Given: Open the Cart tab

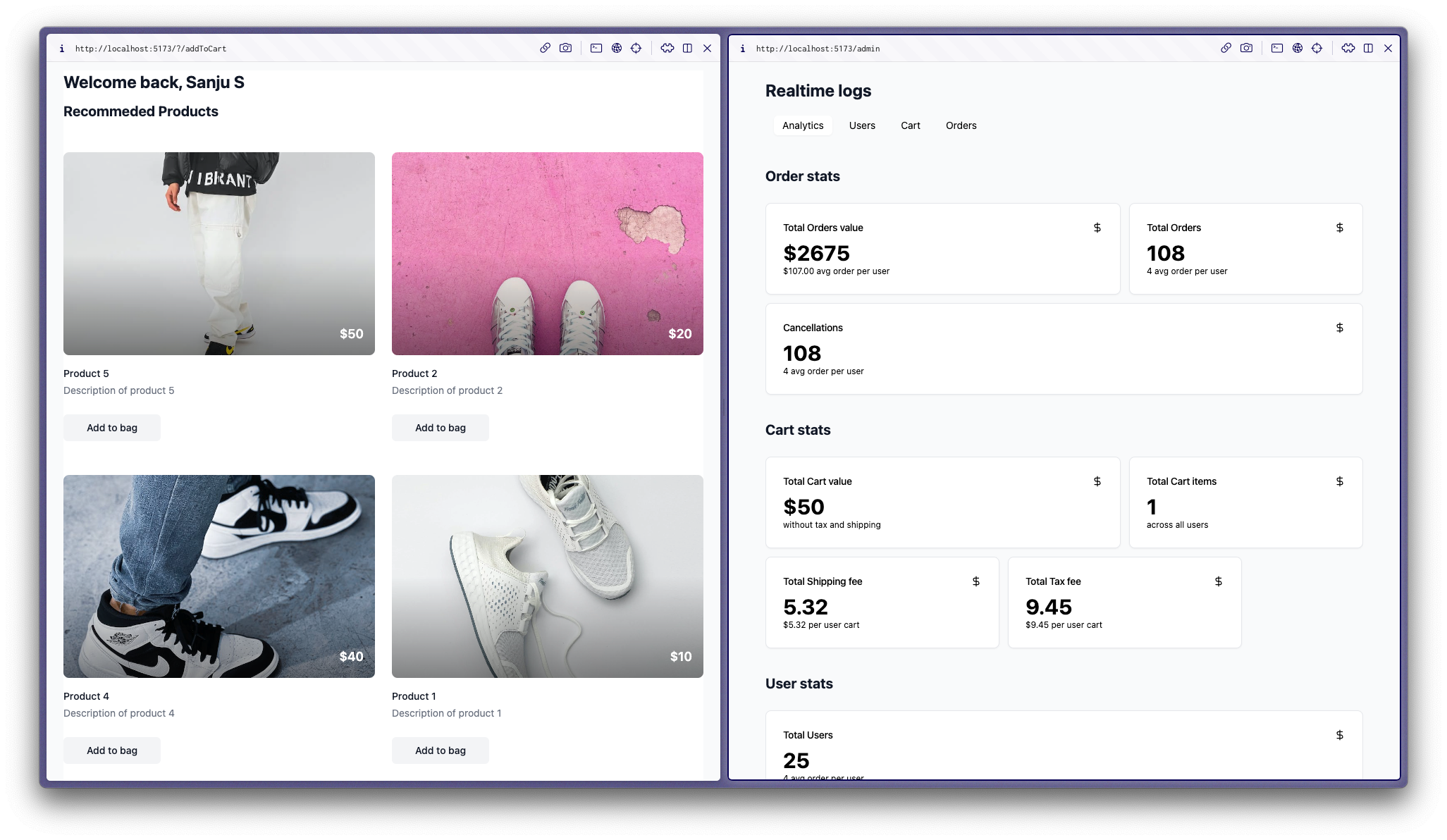Looking at the screenshot, I should [x=910, y=125].
